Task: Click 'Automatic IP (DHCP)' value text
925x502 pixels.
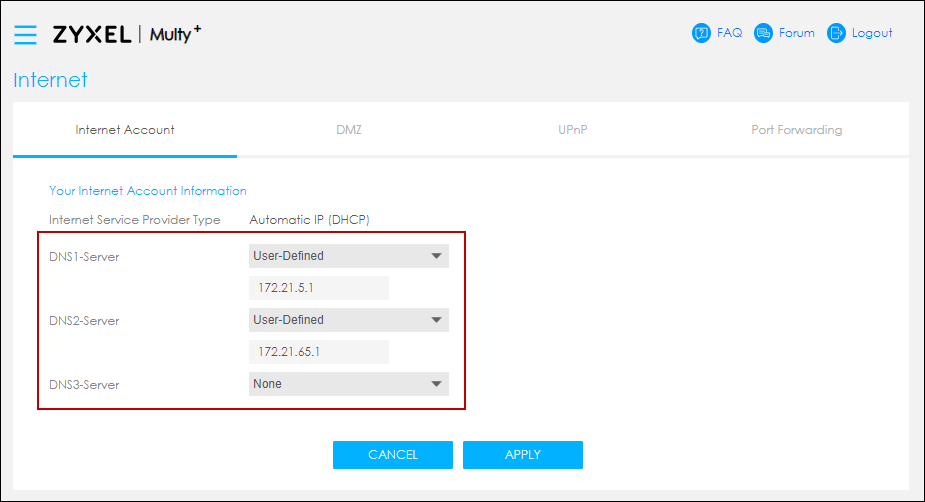Action: [309, 219]
